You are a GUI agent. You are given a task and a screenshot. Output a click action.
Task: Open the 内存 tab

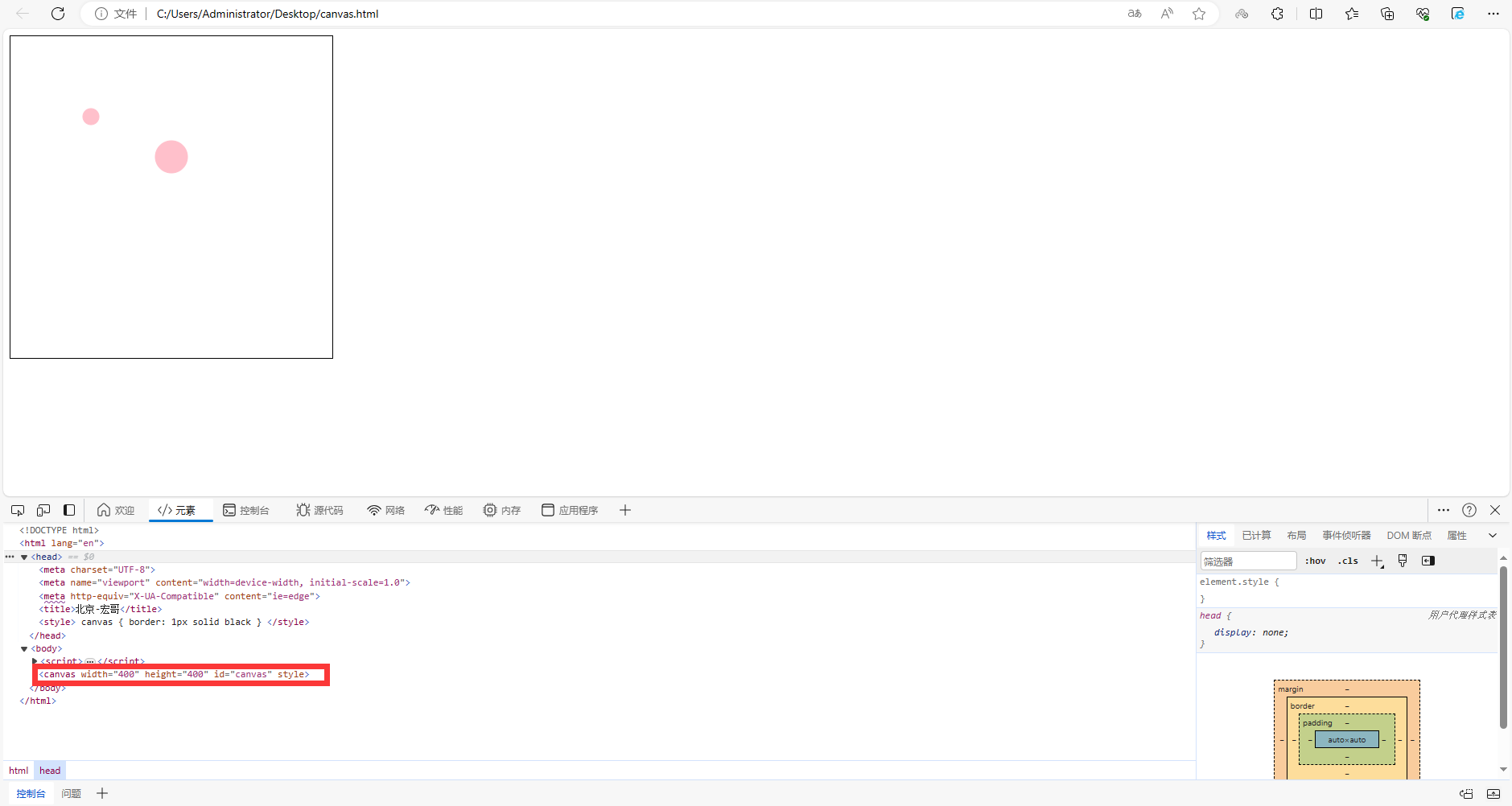pyautogui.click(x=502, y=510)
